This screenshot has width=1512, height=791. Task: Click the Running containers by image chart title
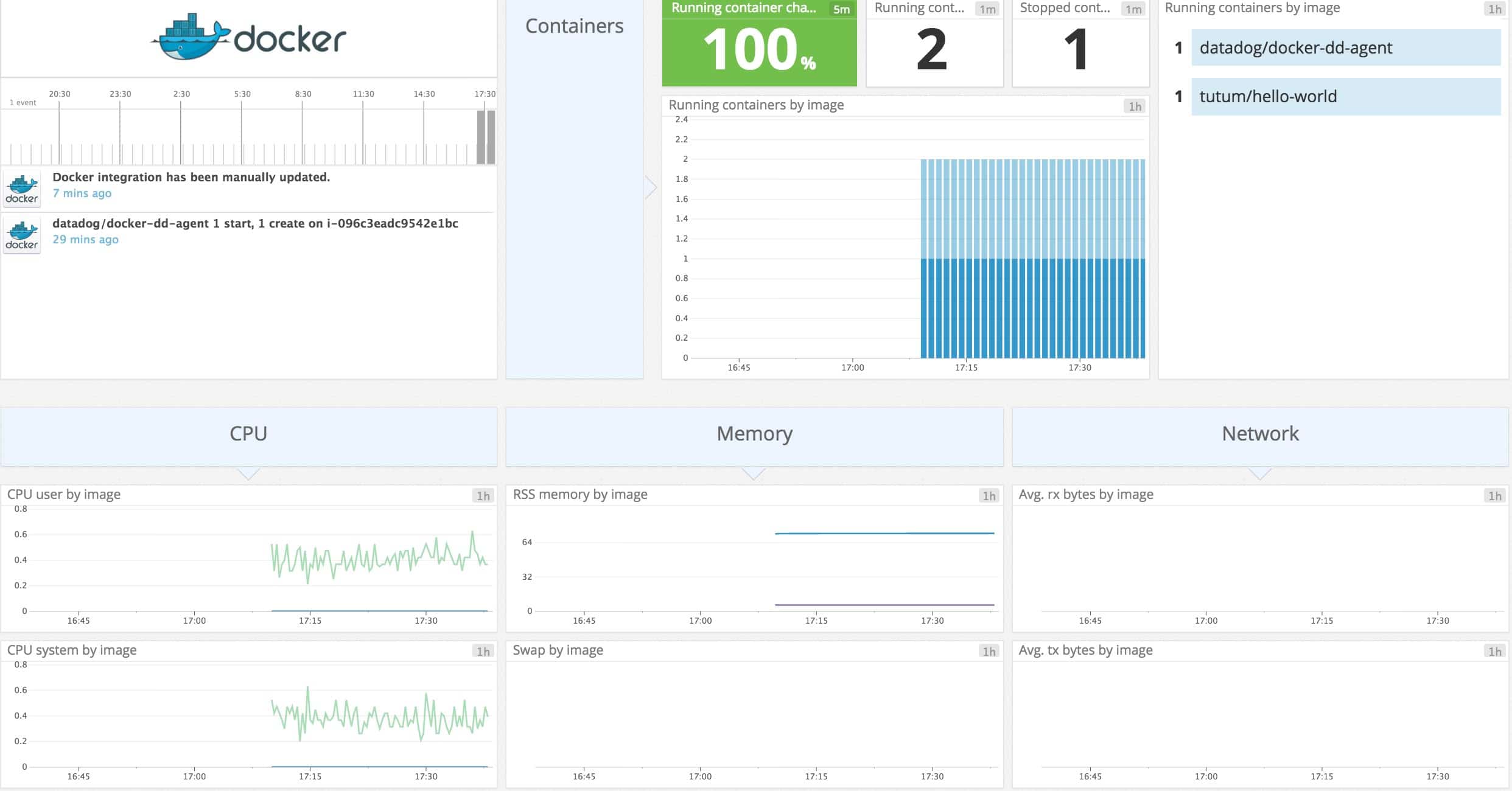click(756, 105)
